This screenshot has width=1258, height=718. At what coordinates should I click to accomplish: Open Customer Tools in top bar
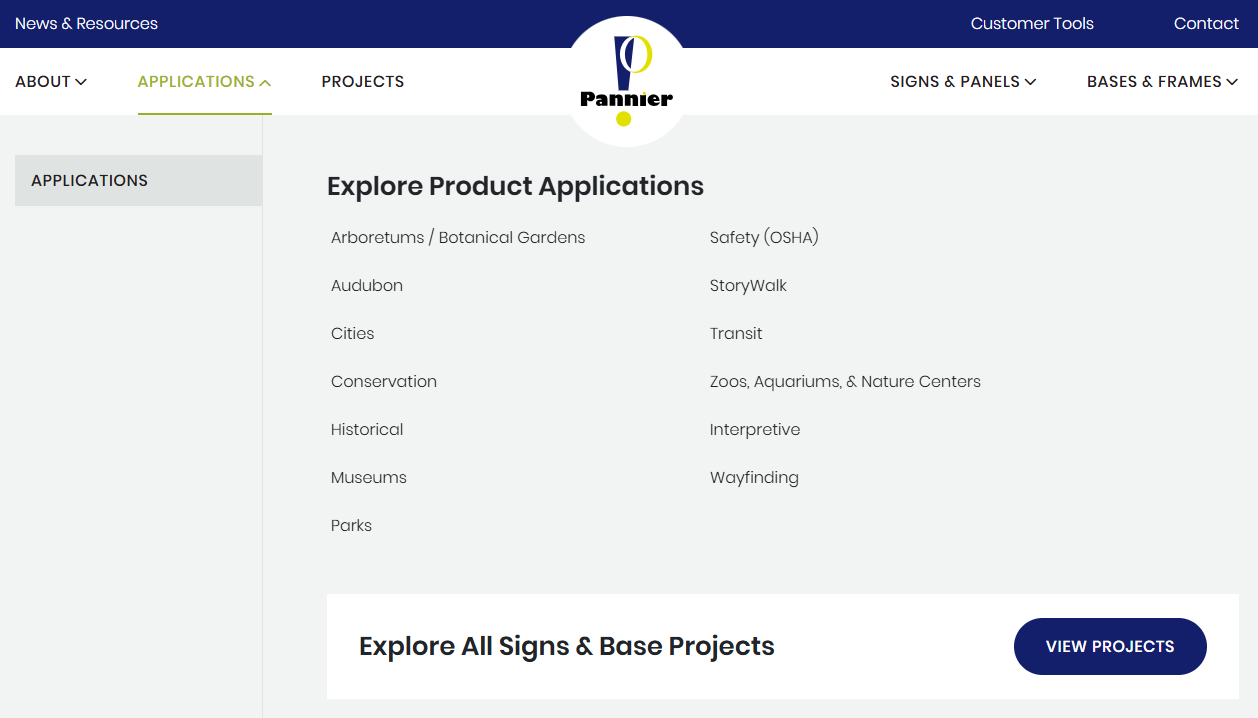tap(1032, 24)
